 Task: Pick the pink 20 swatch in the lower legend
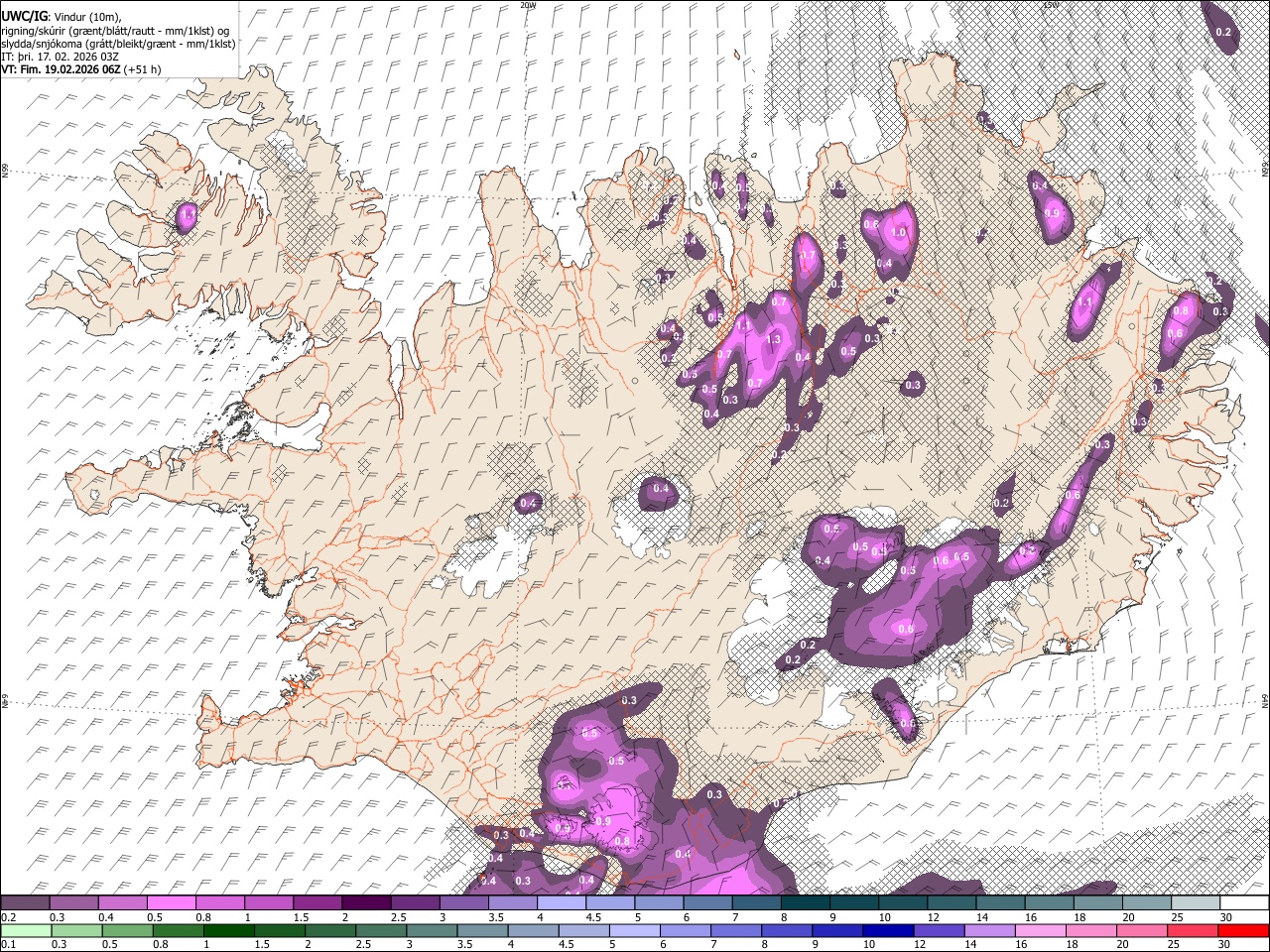point(1141,930)
